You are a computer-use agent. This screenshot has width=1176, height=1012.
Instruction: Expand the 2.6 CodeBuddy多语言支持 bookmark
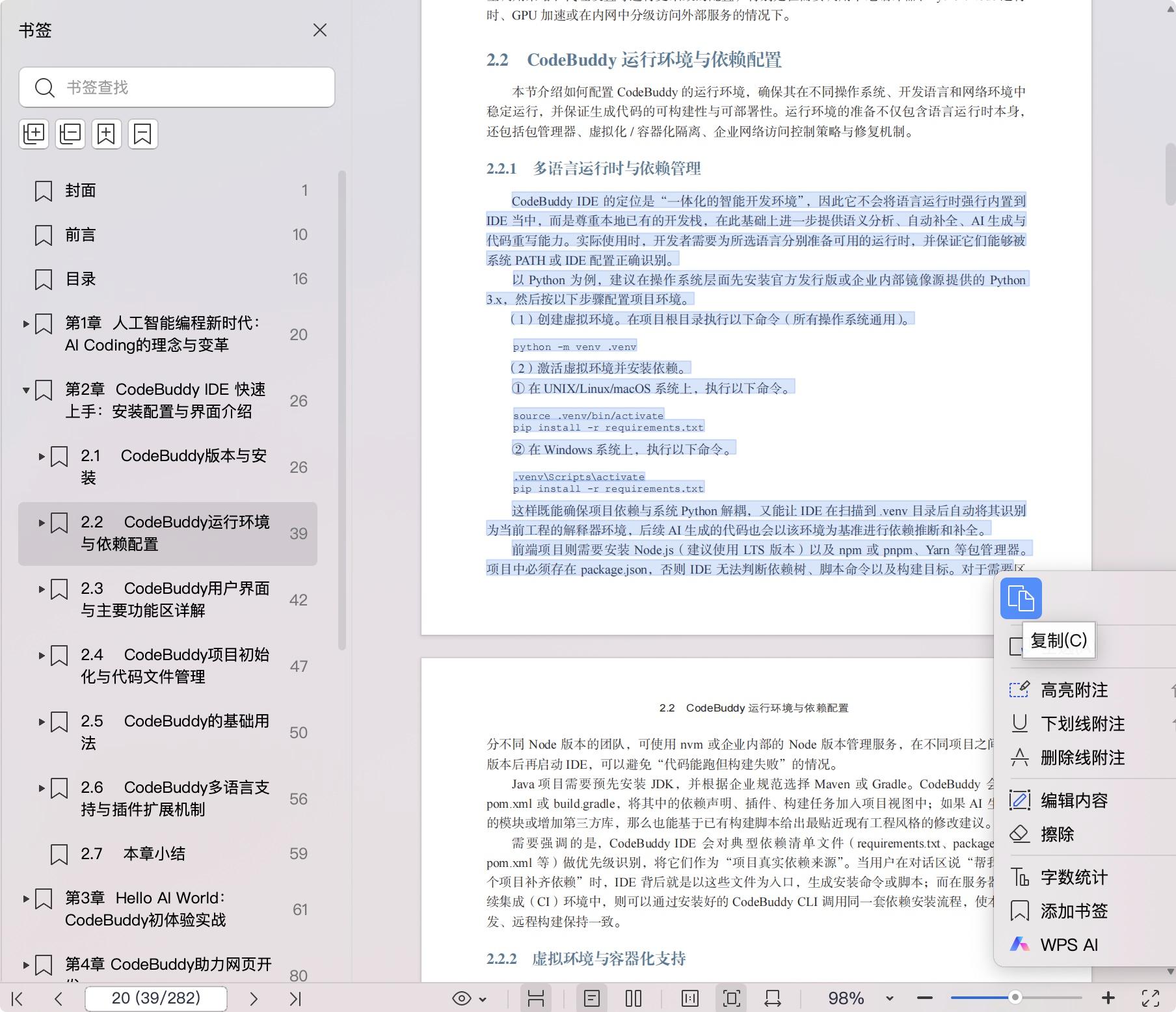tap(42, 788)
